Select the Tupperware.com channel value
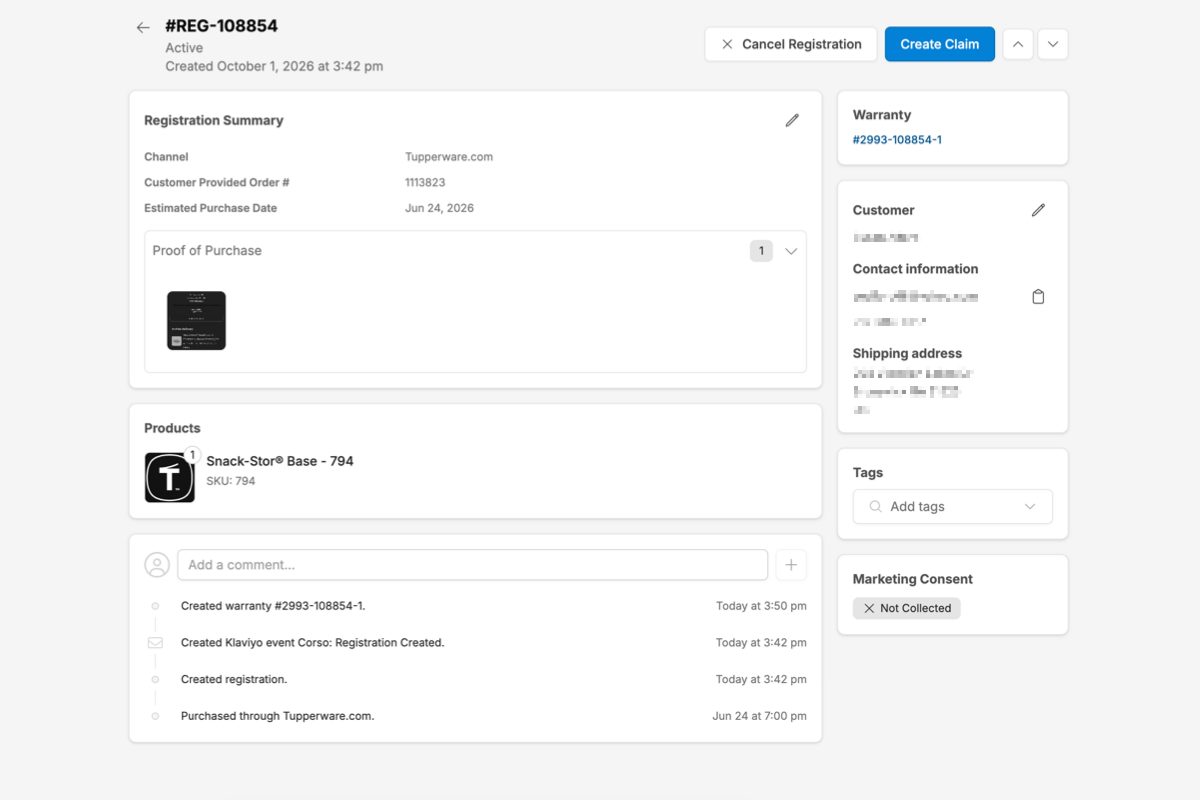 click(x=449, y=157)
